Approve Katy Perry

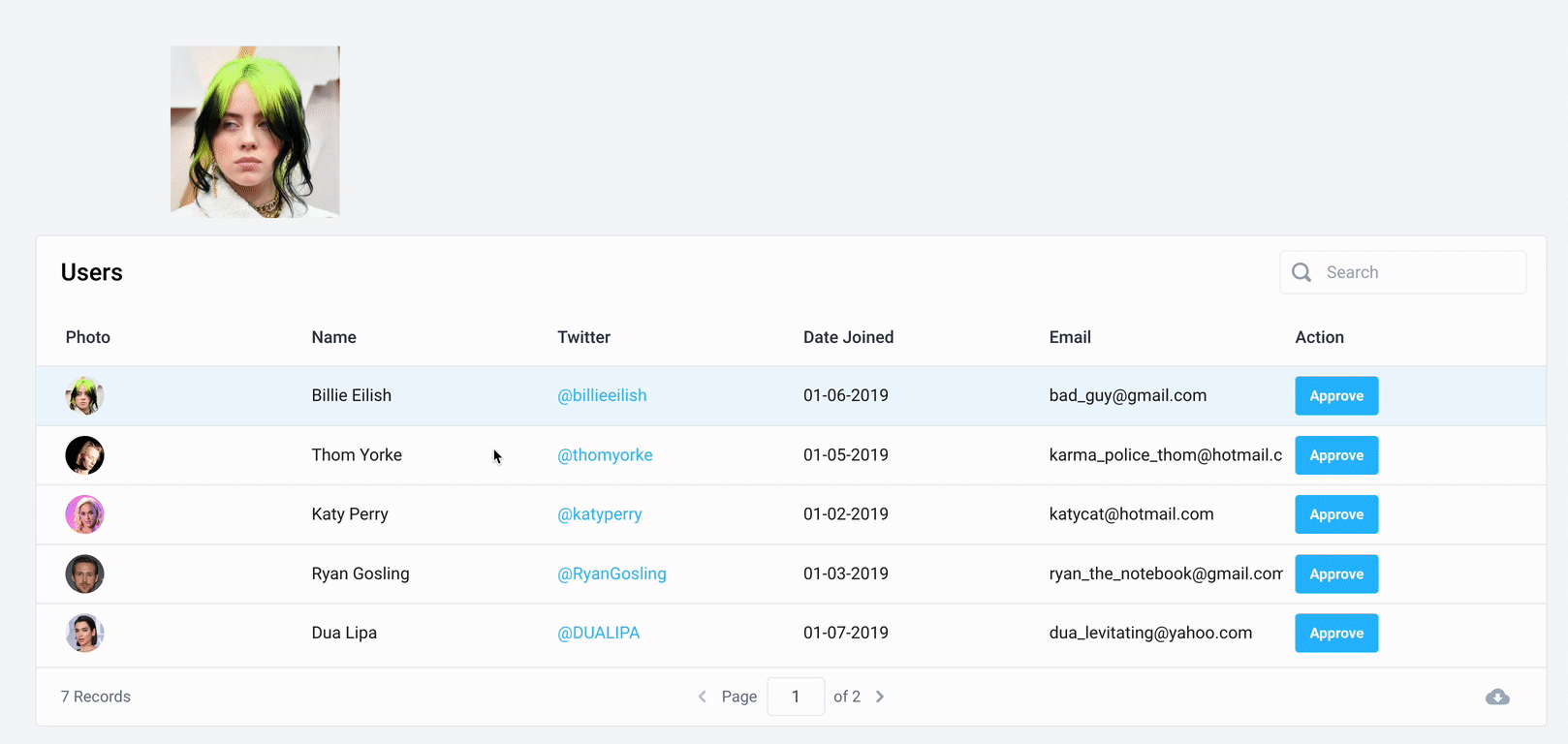(1336, 514)
